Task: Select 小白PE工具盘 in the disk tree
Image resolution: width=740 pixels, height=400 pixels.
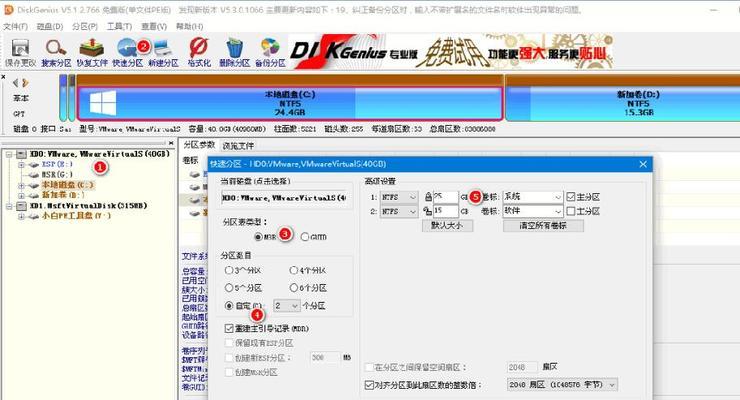Action: (x=76, y=216)
